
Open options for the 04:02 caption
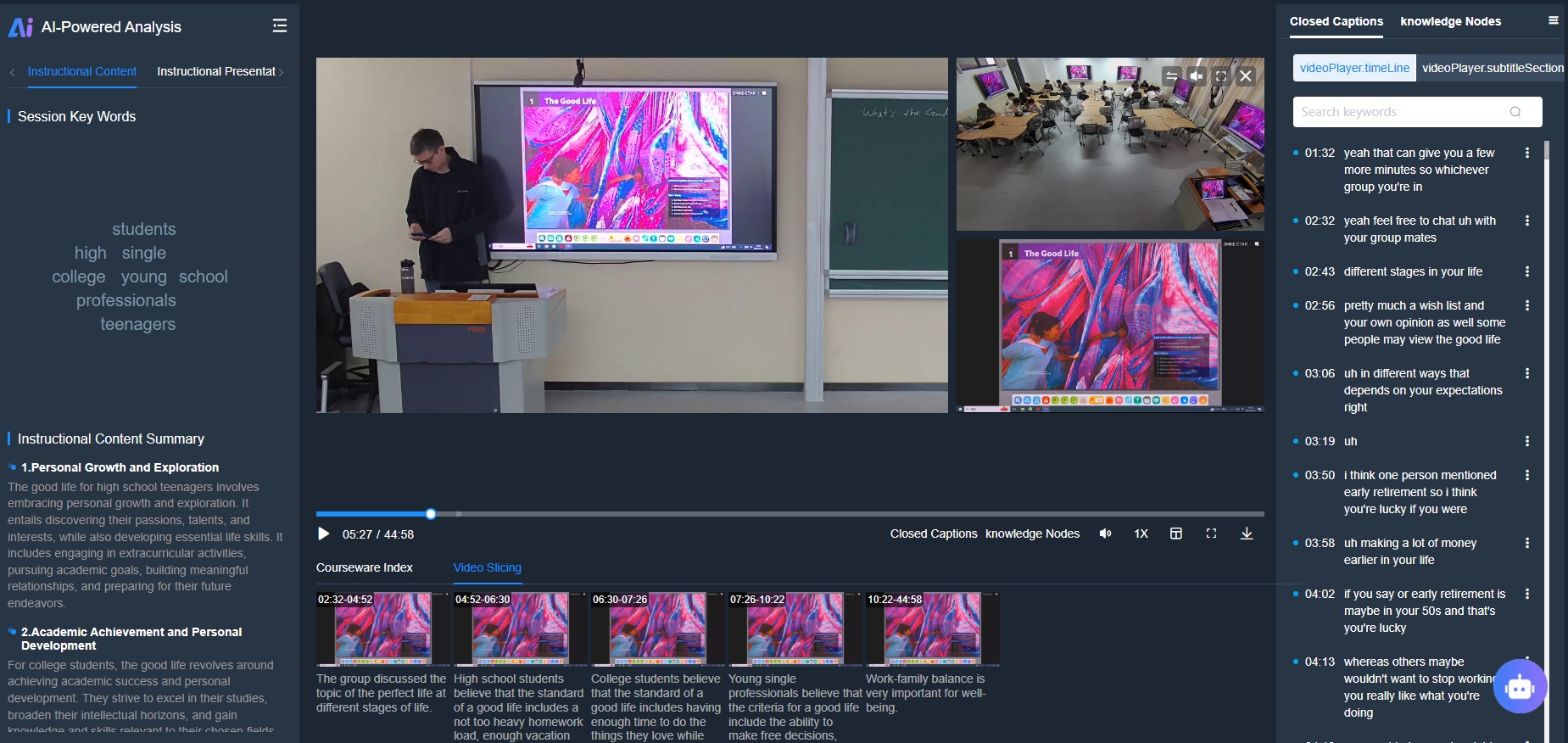[x=1527, y=594]
